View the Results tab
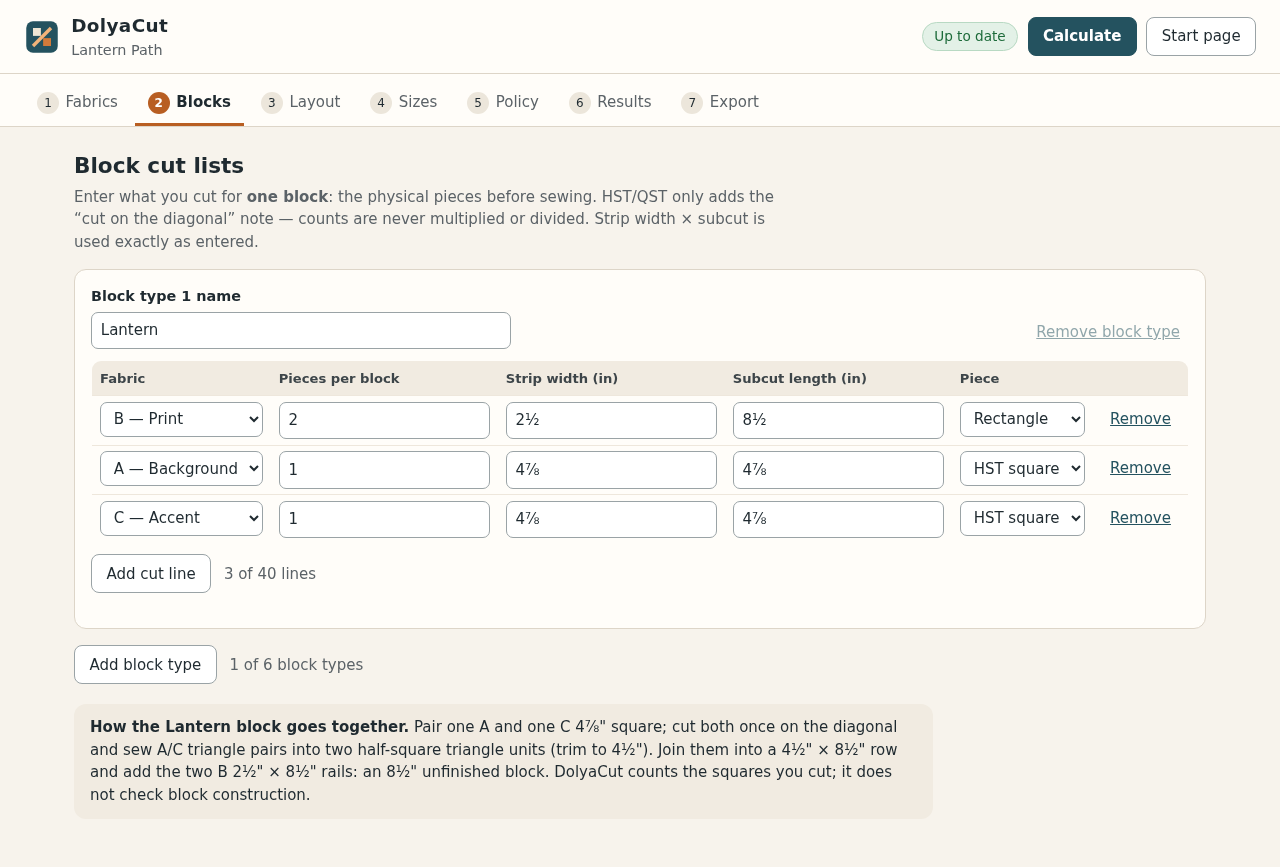Image resolution: width=1280 pixels, height=867 pixels. [610, 102]
